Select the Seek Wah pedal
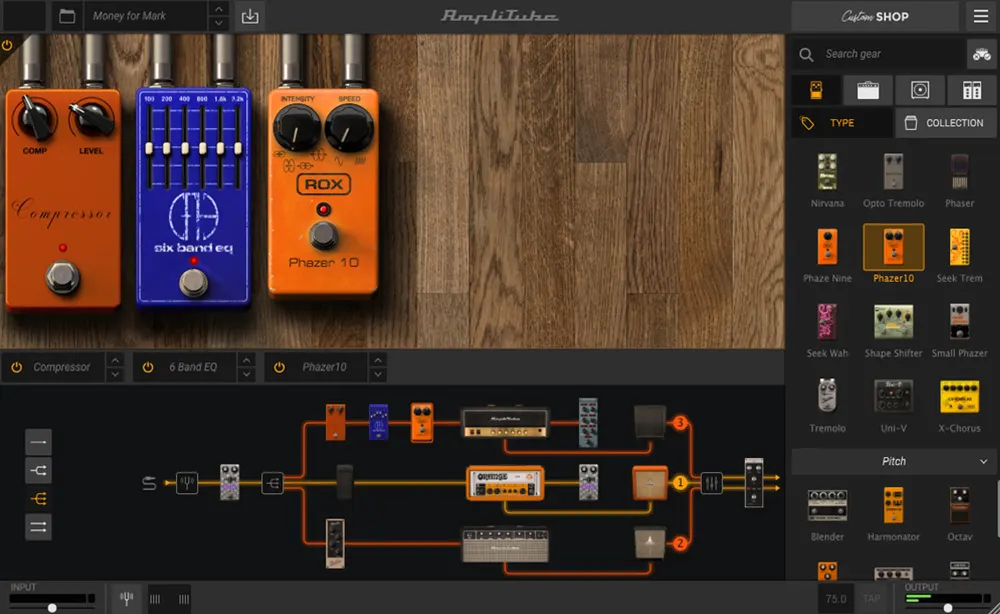The height and width of the screenshot is (614, 1000). click(x=827, y=330)
